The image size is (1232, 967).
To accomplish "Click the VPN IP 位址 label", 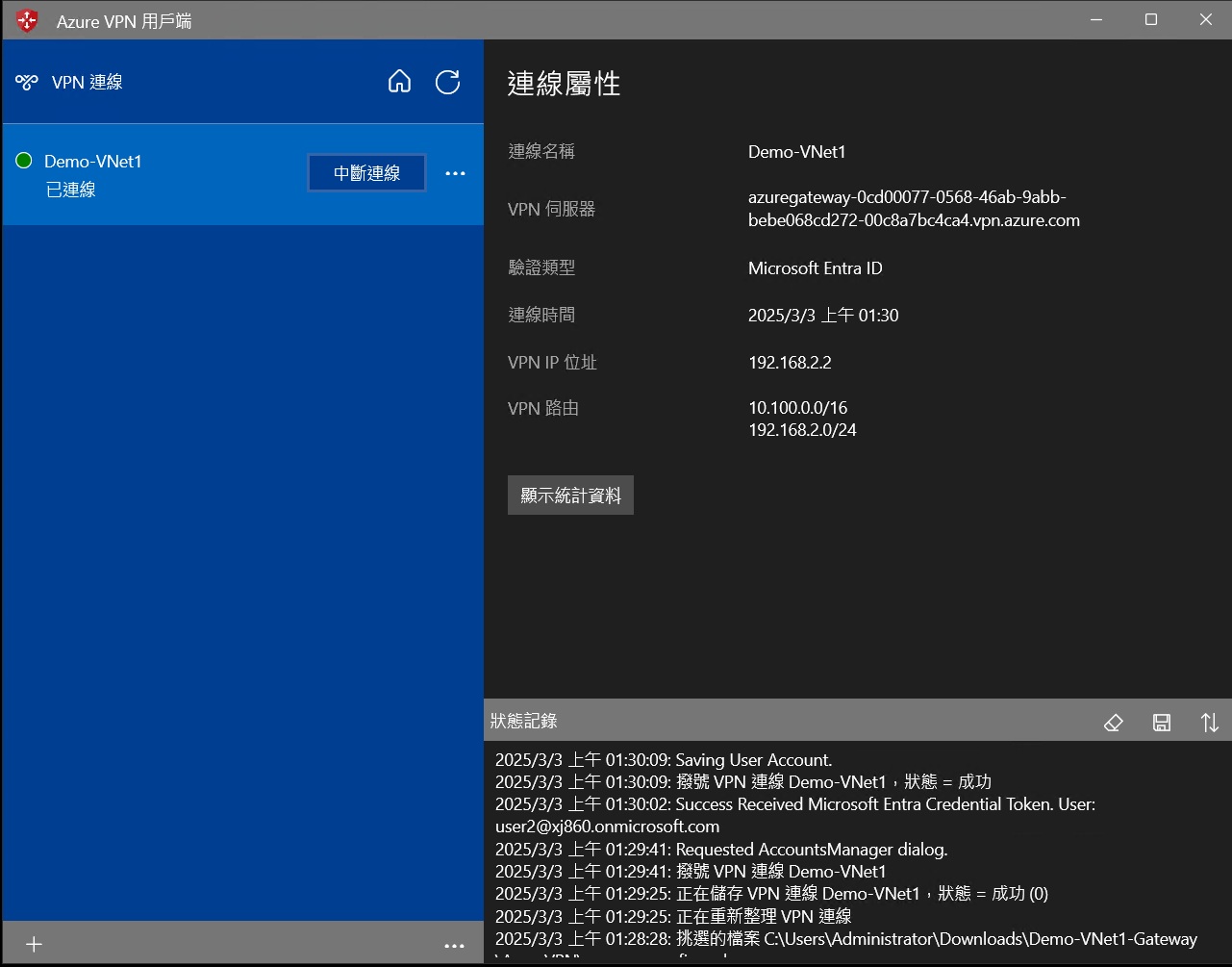I will point(552,363).
